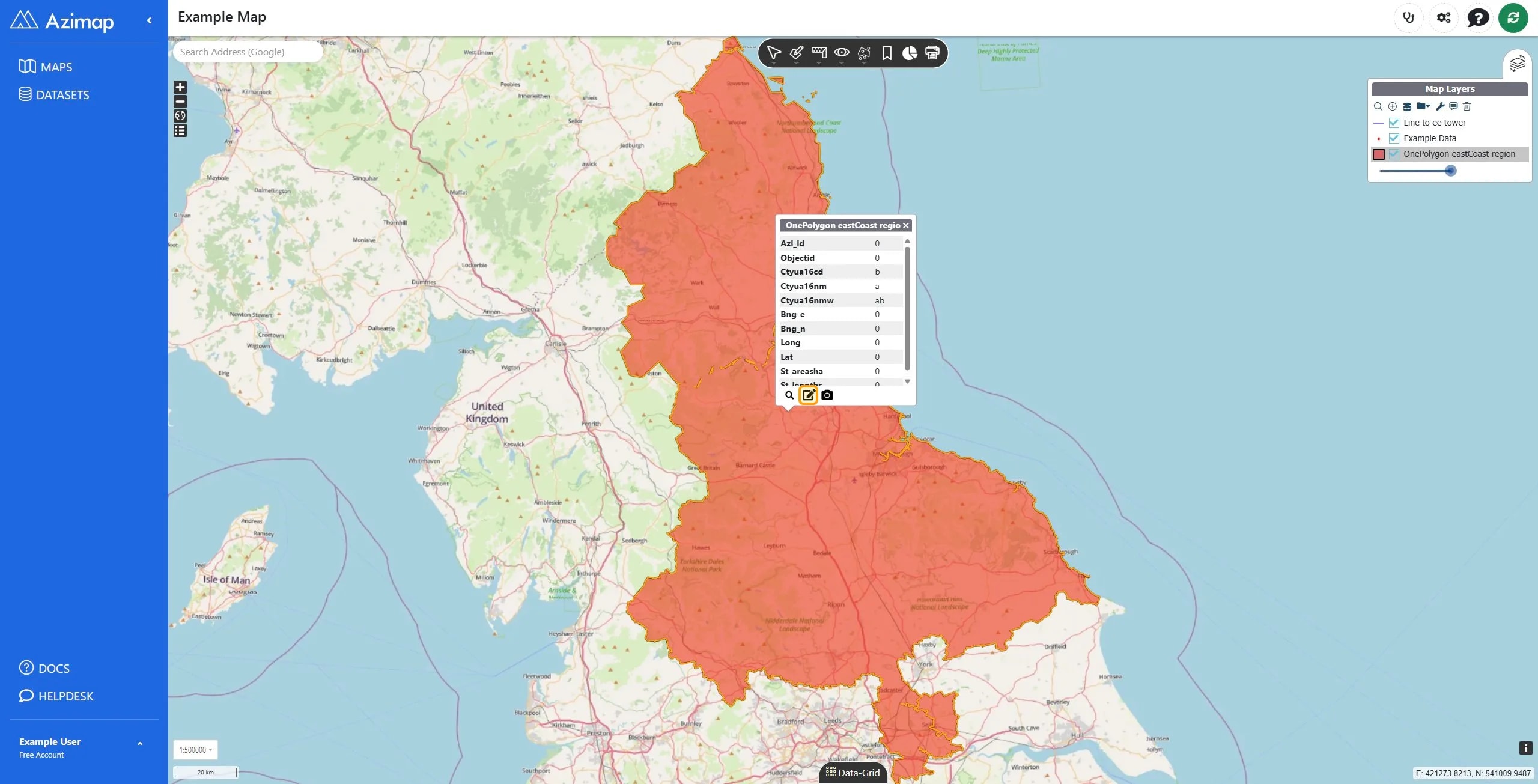Open DOCS in sidebar
Screen dimensions: 1538x784
click(x=44, y=668)
